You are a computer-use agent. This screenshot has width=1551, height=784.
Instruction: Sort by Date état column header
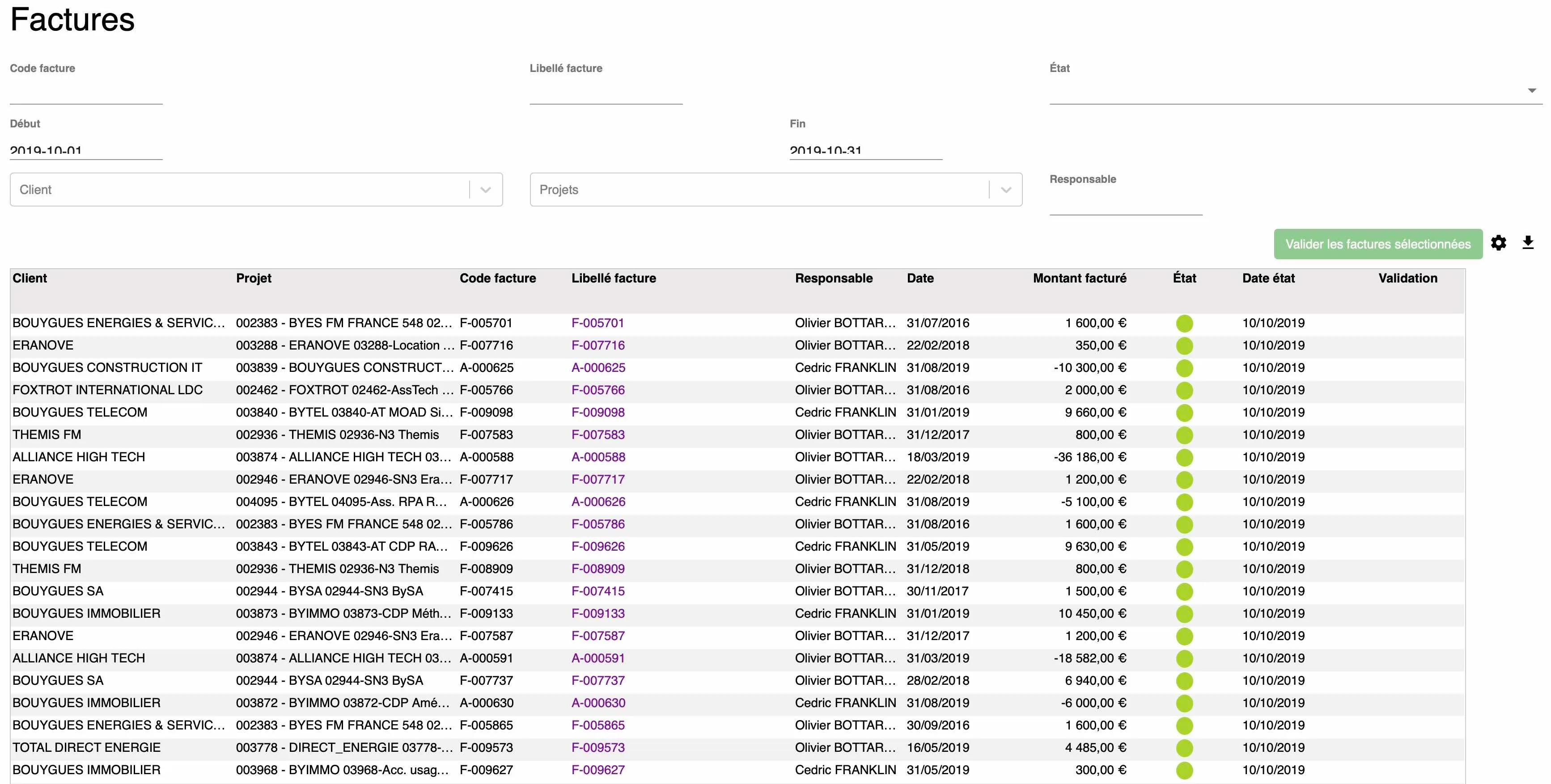(1268, 278)
